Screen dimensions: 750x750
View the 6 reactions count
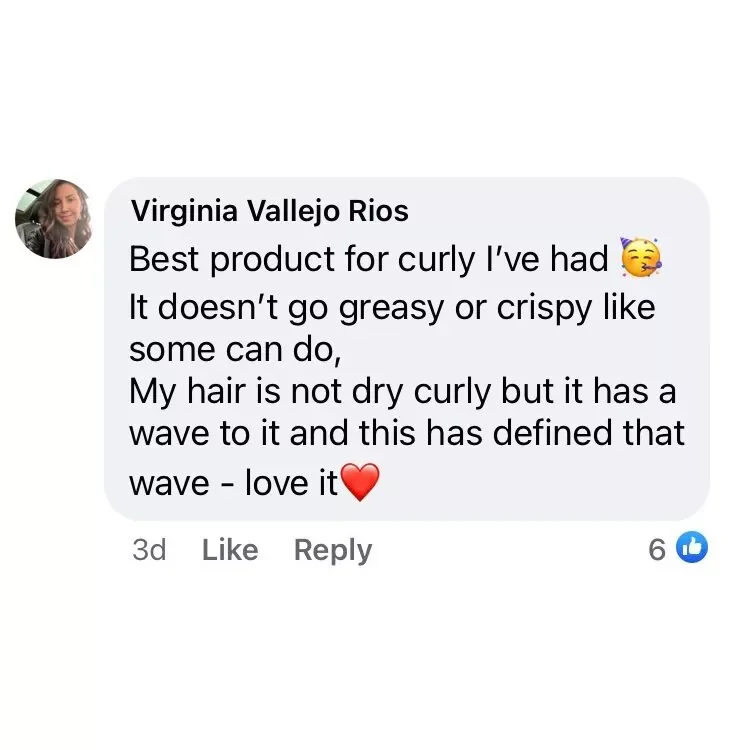[657, 549]
